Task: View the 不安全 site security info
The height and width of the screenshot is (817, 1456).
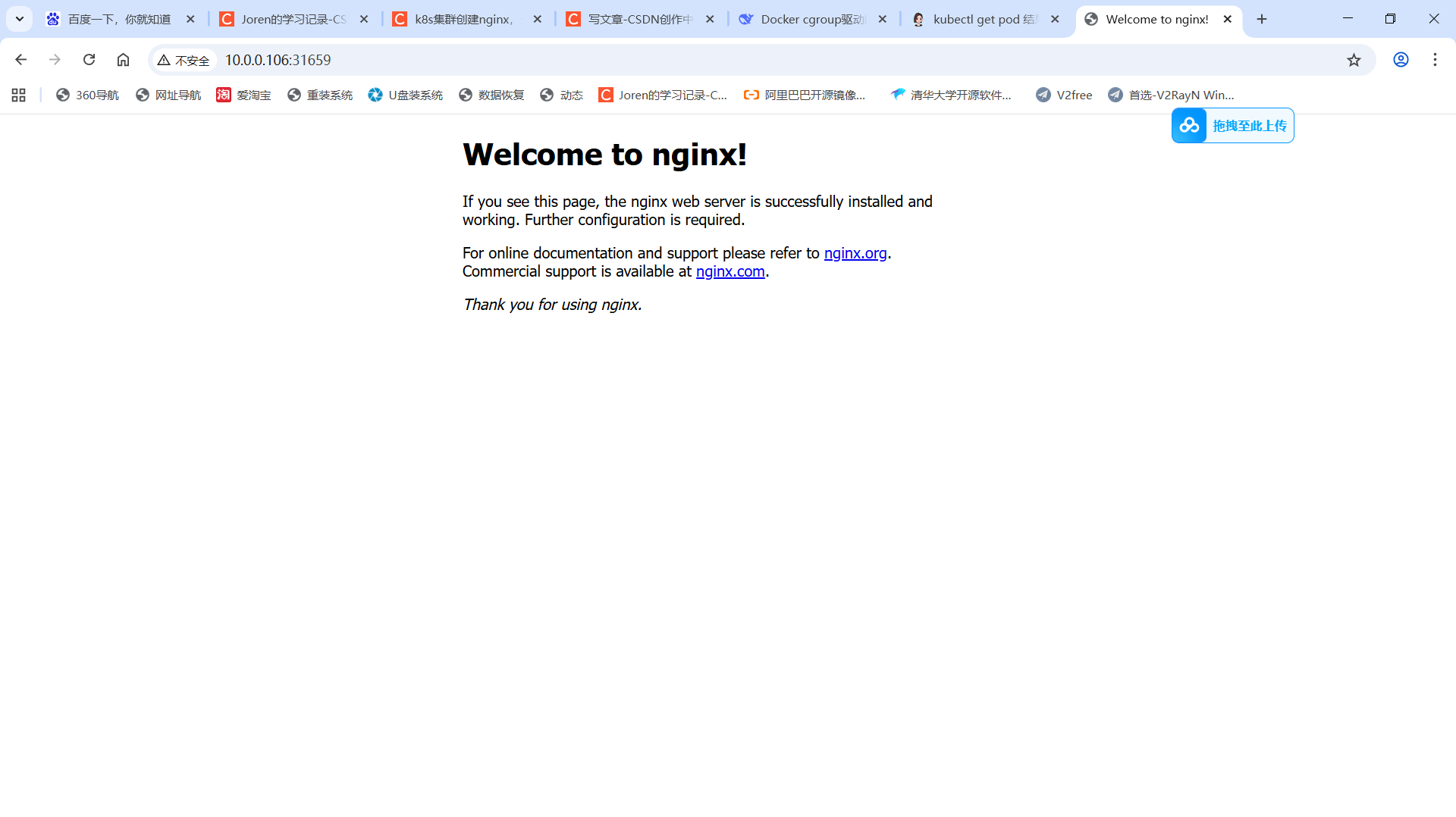Action: tap(184, 60)
